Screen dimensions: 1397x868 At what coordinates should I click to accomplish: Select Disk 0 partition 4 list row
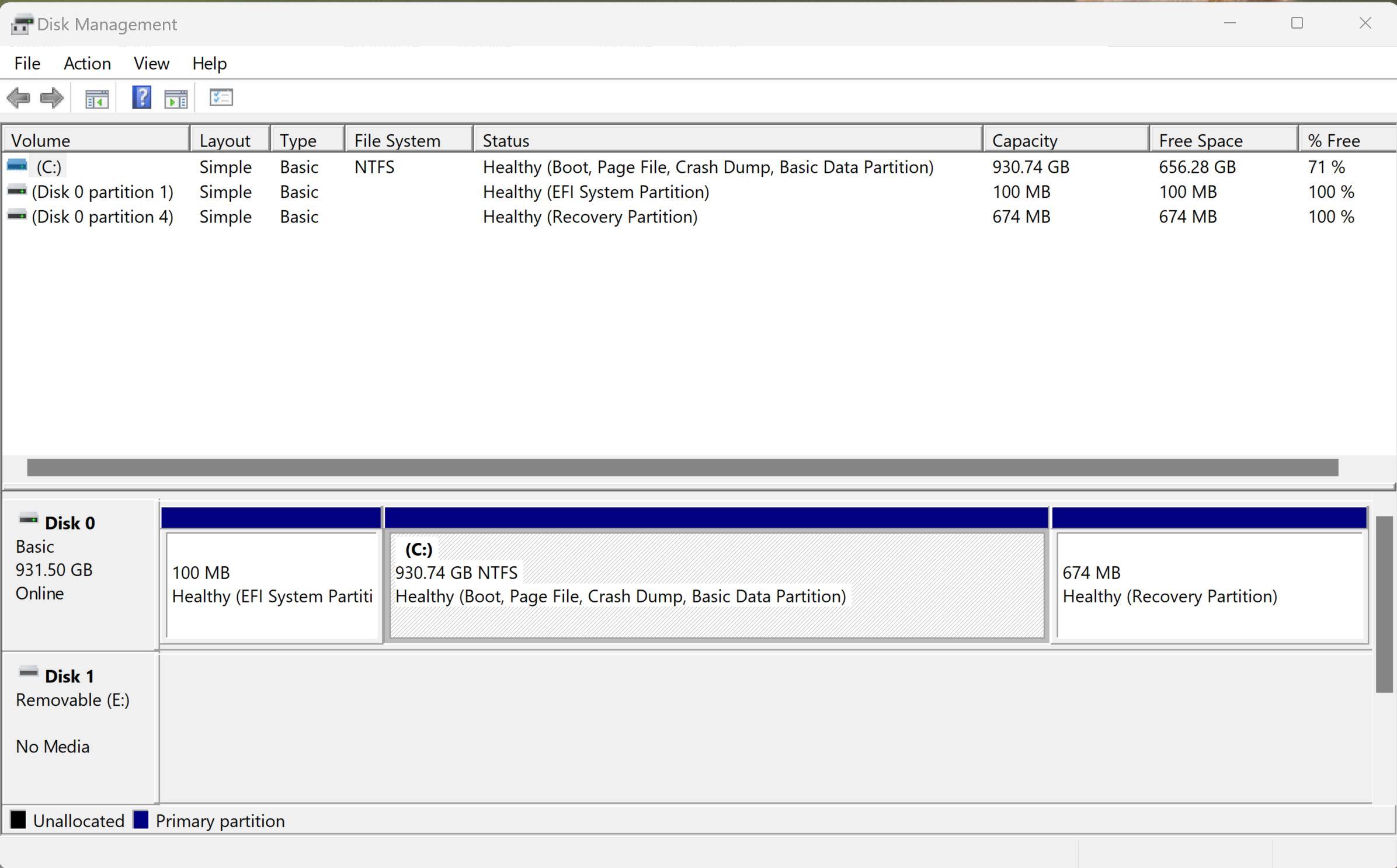point(102,217)
